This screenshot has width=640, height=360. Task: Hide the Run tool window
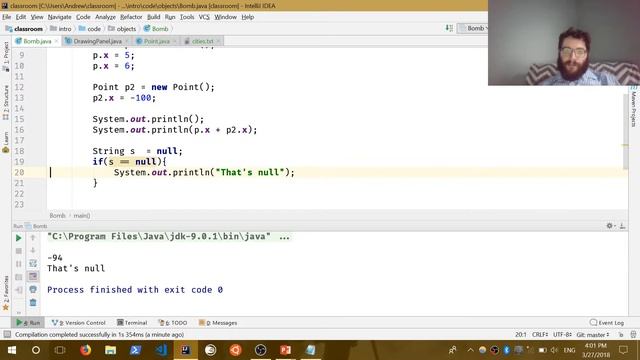click(622, 226)
